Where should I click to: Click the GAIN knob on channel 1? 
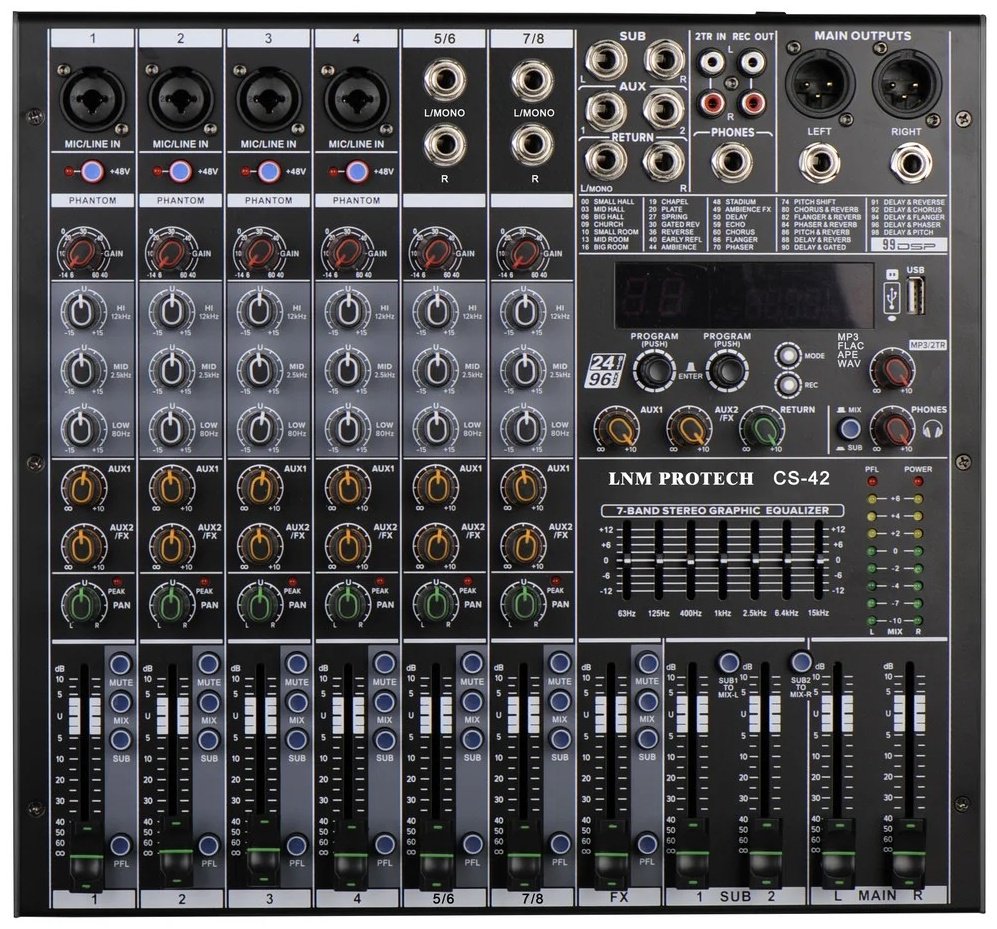(81, 251)
